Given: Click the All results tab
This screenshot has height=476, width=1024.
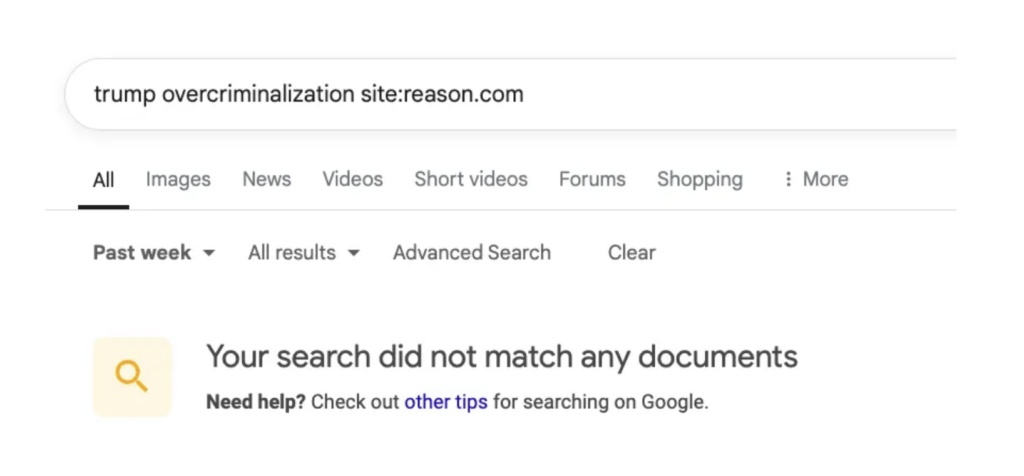Looking at the screenshot, I should pos(103,180).
